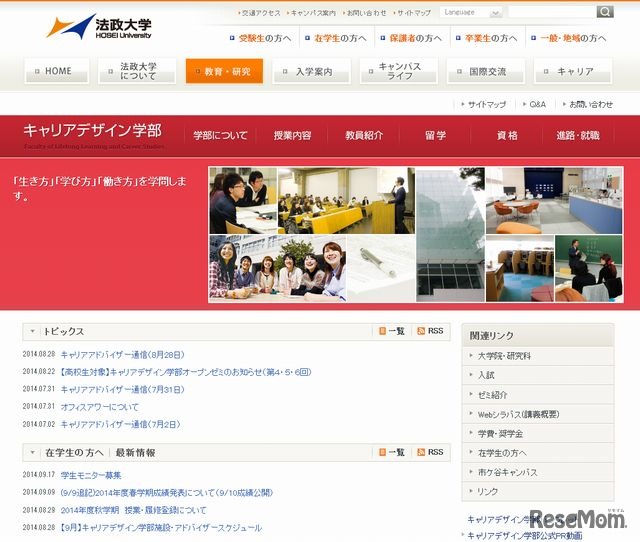This screenshot has height=542, width=640.
Task: Click お問い合わせ in top utility links
Action: 365,13
